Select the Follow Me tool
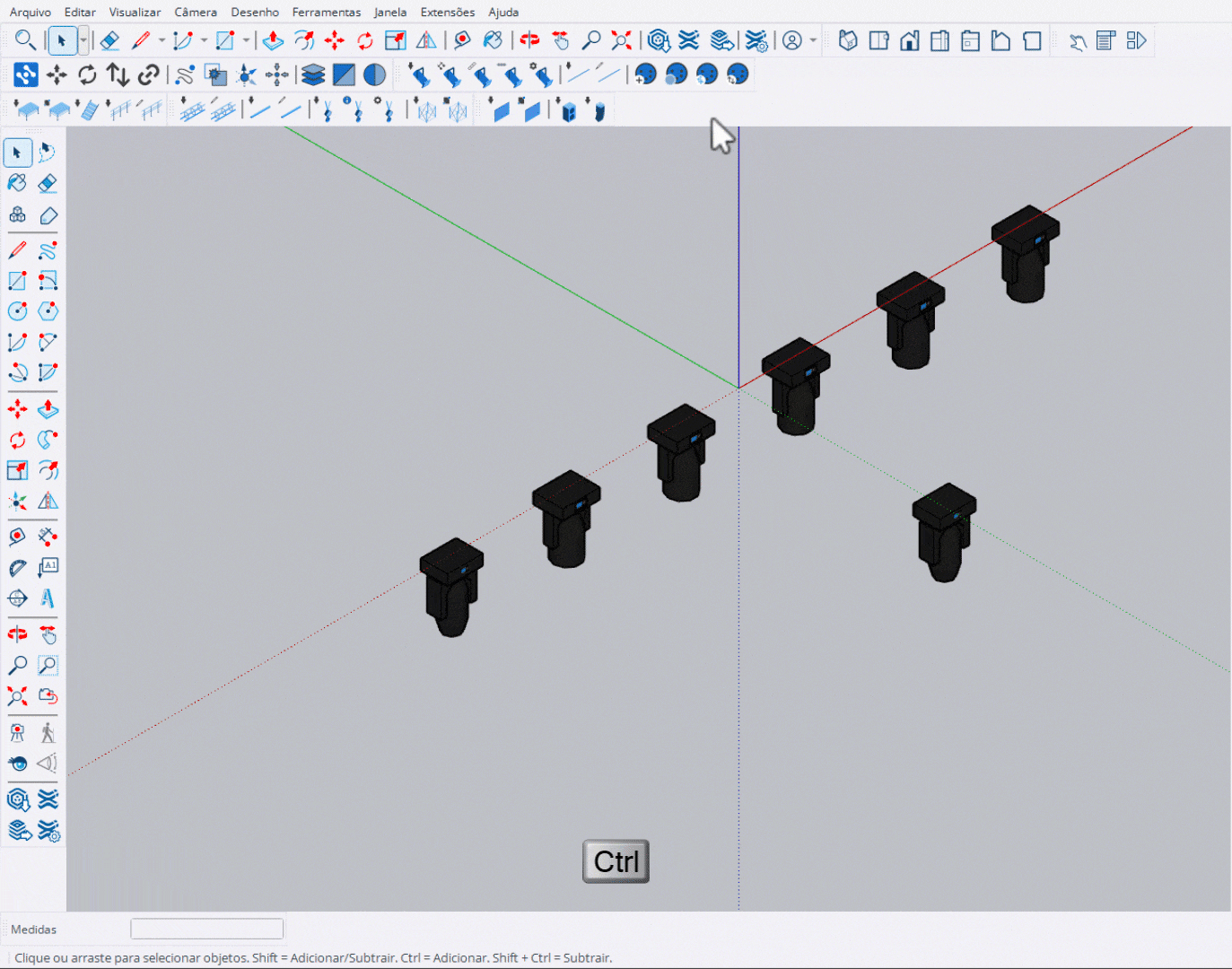1232x969 pixels. click(x=48, y=440)
